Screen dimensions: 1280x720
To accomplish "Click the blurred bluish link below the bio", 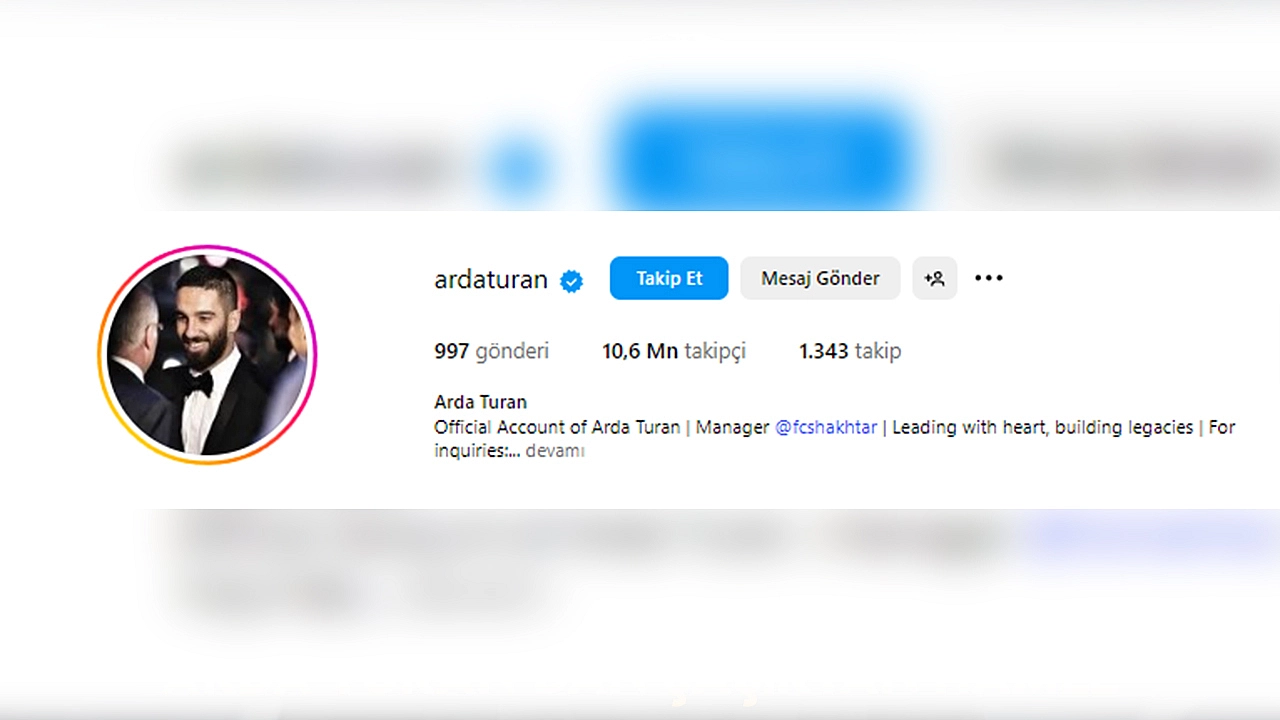I will (x=1150, y=536).
